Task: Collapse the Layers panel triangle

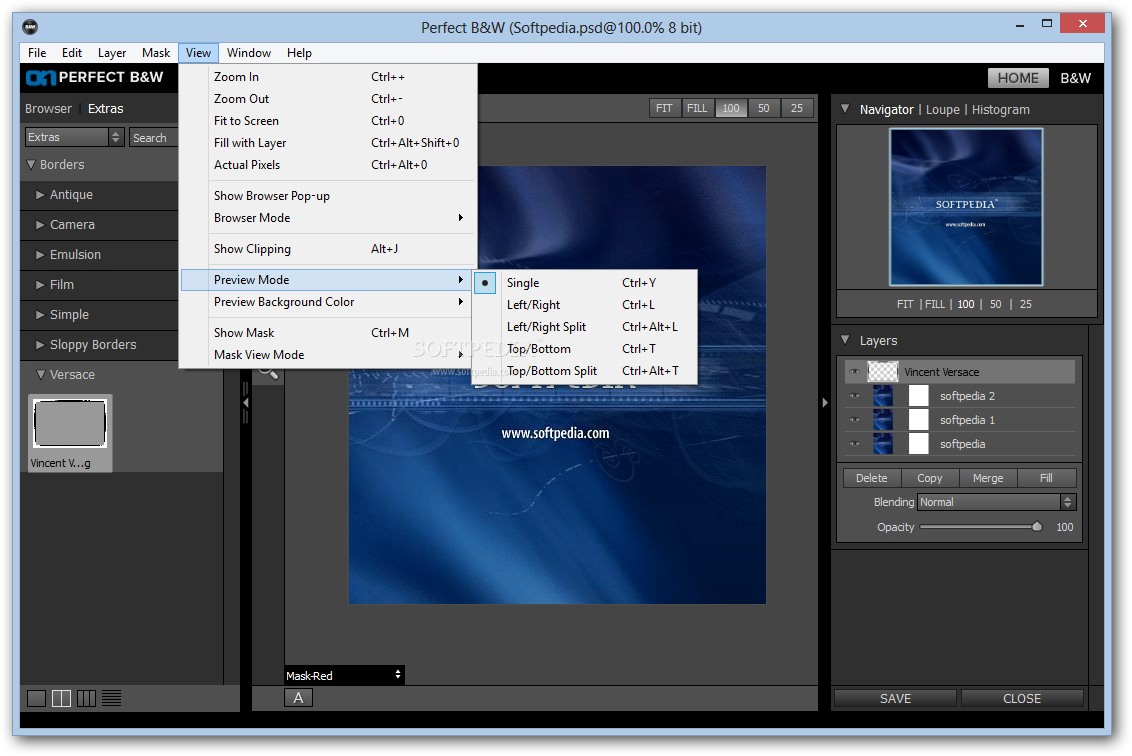Action: [845, 340]
